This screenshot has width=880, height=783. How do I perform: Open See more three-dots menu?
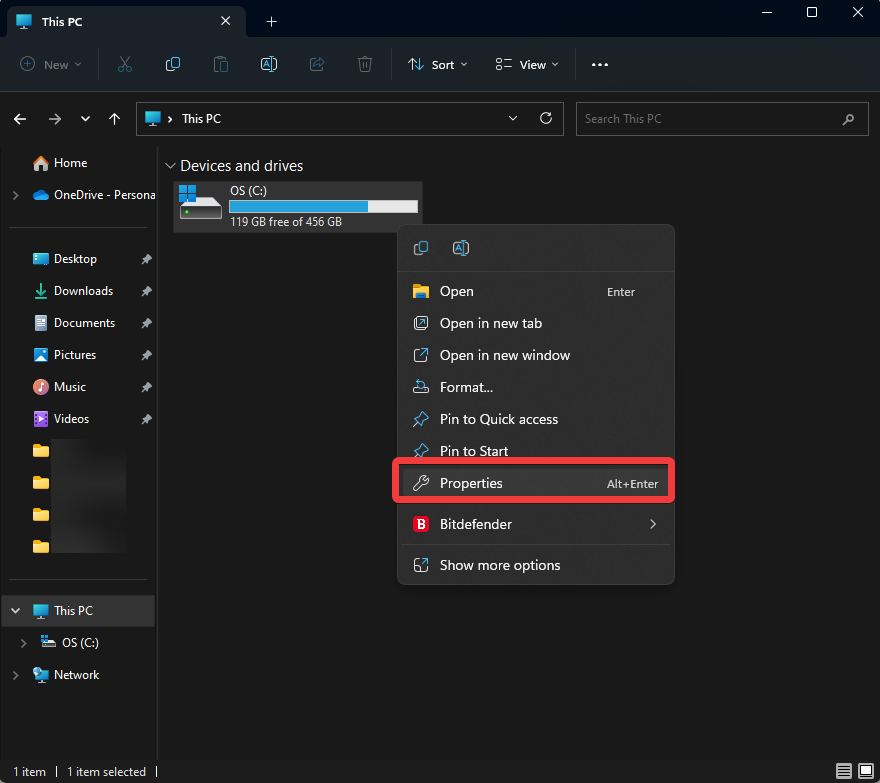pyautogui.click(x=600, y=64)
